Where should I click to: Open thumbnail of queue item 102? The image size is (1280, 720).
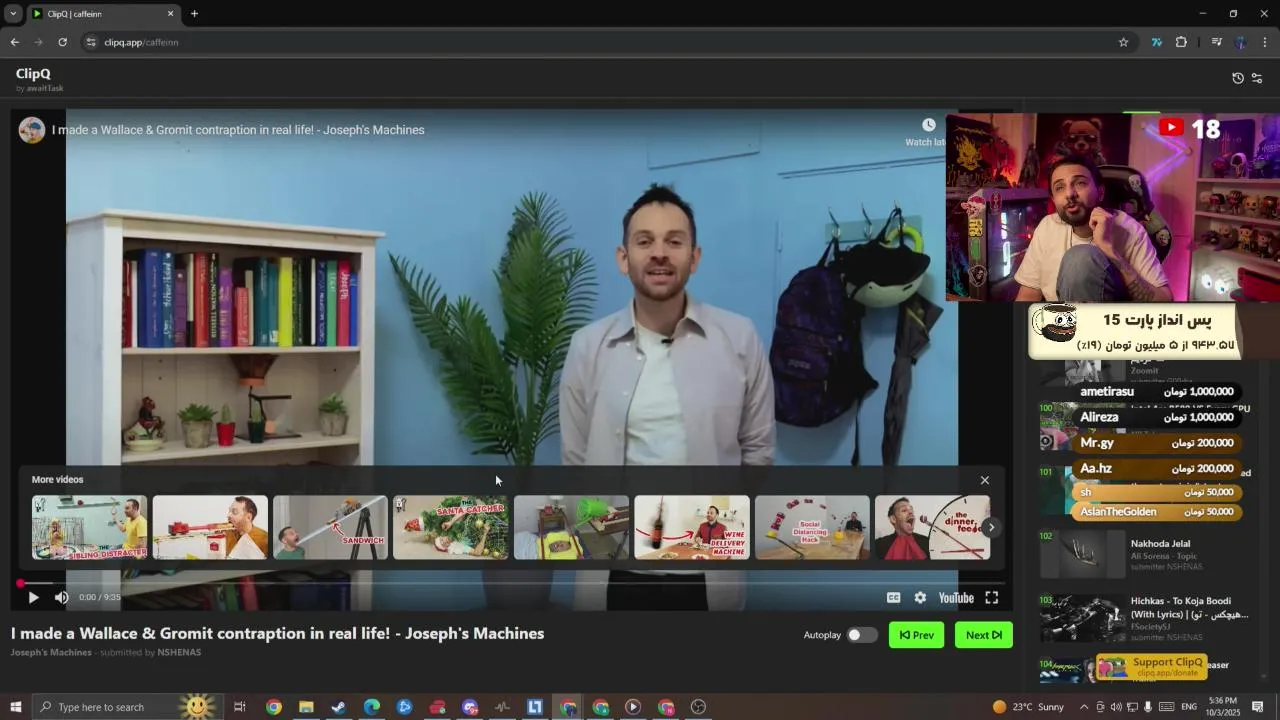pos(1083,554)
